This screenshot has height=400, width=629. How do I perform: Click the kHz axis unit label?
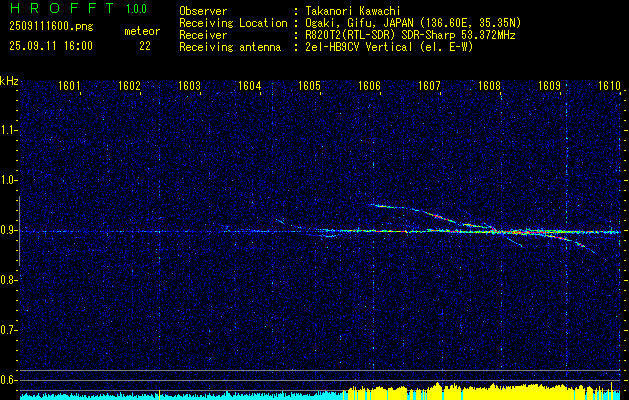9,81
